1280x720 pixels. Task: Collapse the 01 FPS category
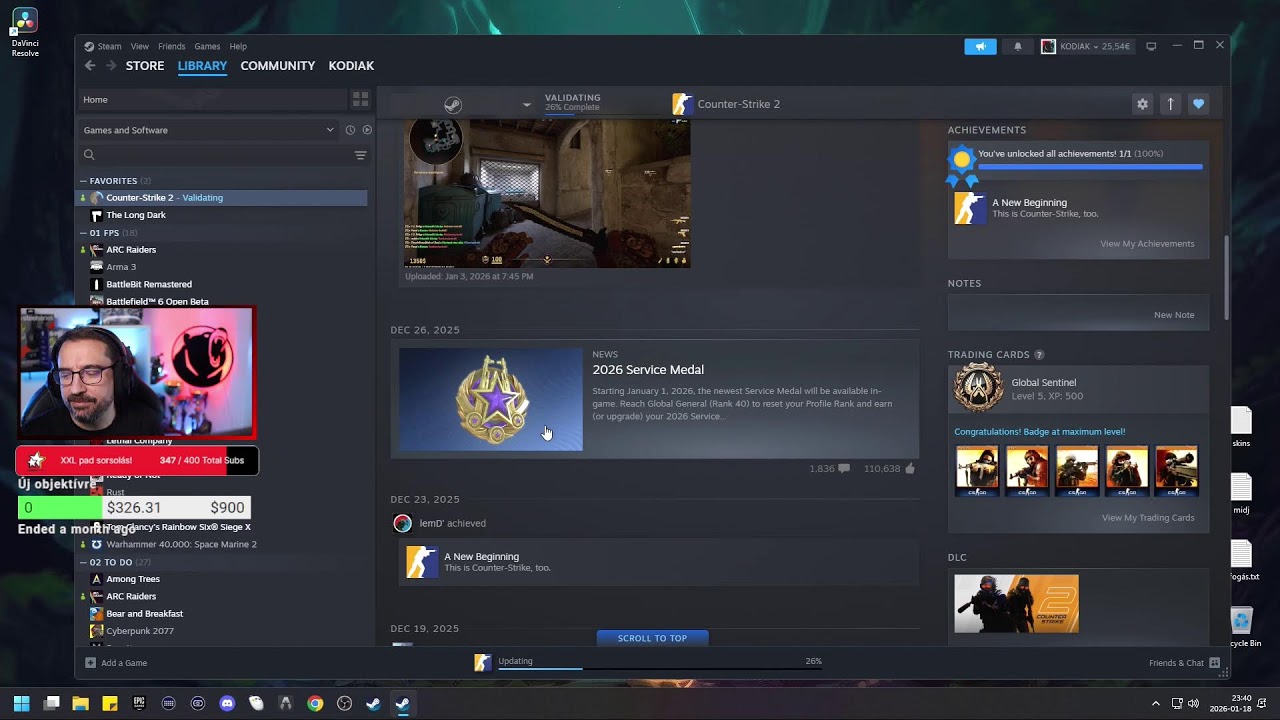point(83,233)
